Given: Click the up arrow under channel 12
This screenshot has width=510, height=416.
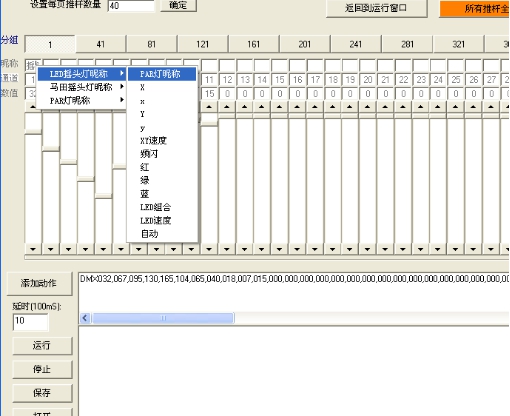Looking at the screenshot, I should click(x=227, y=107).
